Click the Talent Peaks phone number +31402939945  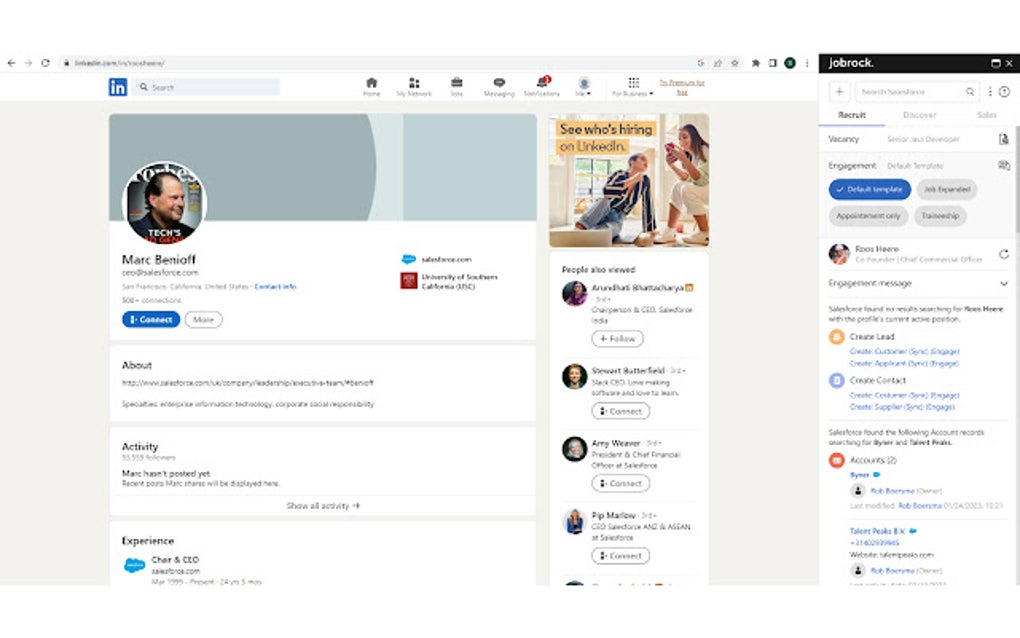pyautogui.click(x=874, y=542)
